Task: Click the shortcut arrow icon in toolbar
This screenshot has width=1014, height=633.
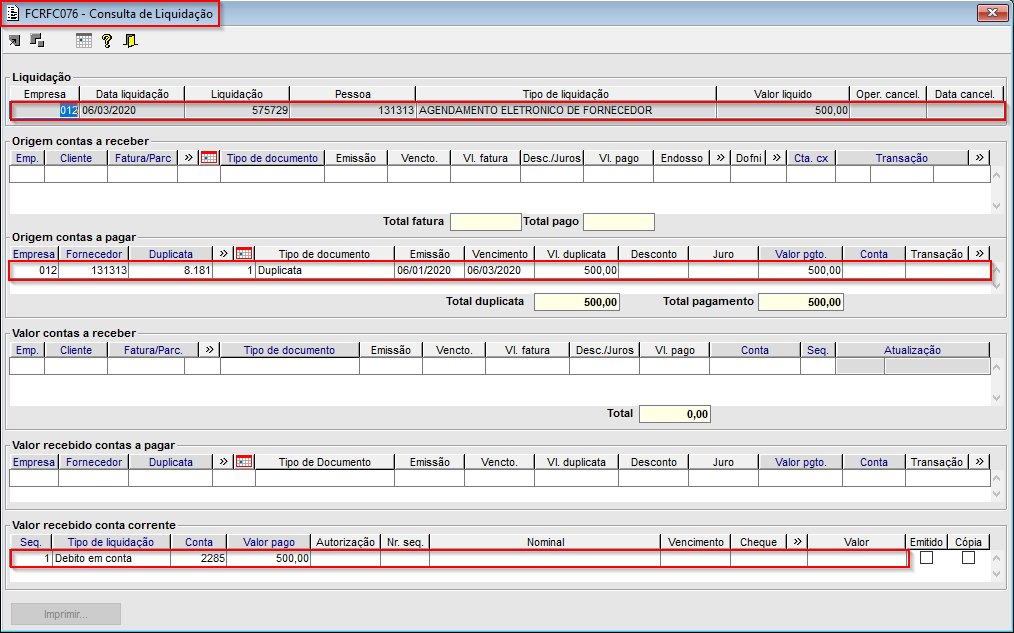Action: 14,41
